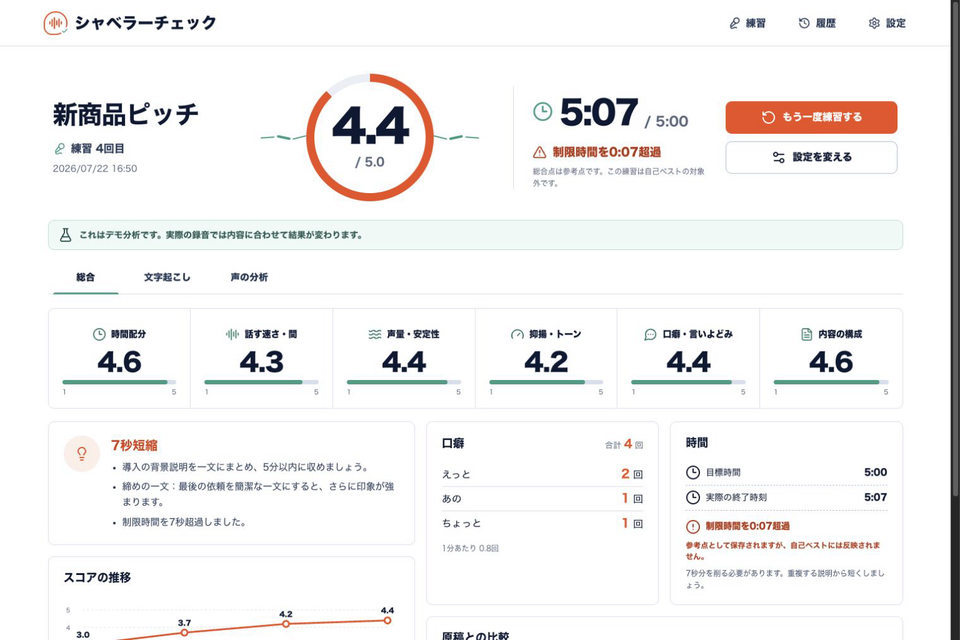Screen dimensions: 960x640
Task: Click the microphone icon beside 練習 4回目
Action: click(x=59, y=149)
